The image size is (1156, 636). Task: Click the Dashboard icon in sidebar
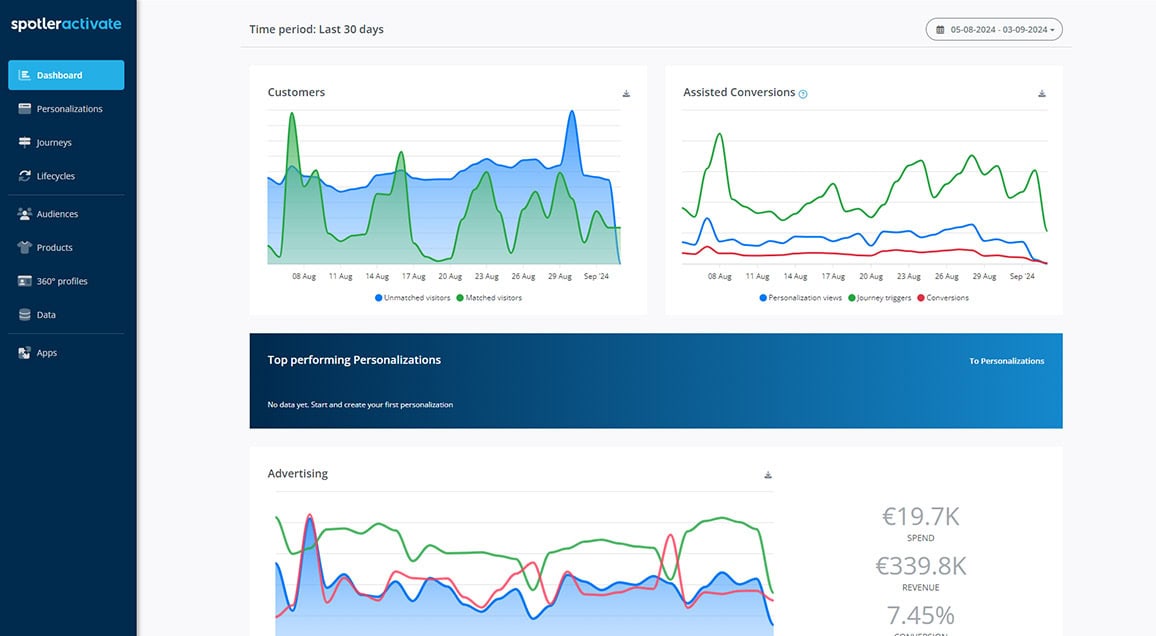(x=25, y=75)
